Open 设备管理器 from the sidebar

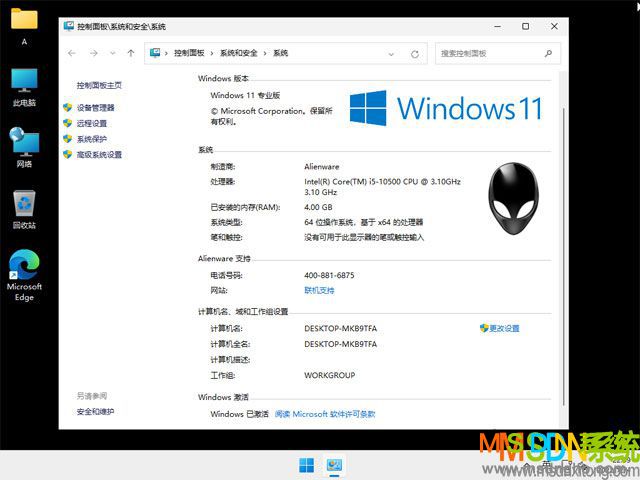click(96, 108)
